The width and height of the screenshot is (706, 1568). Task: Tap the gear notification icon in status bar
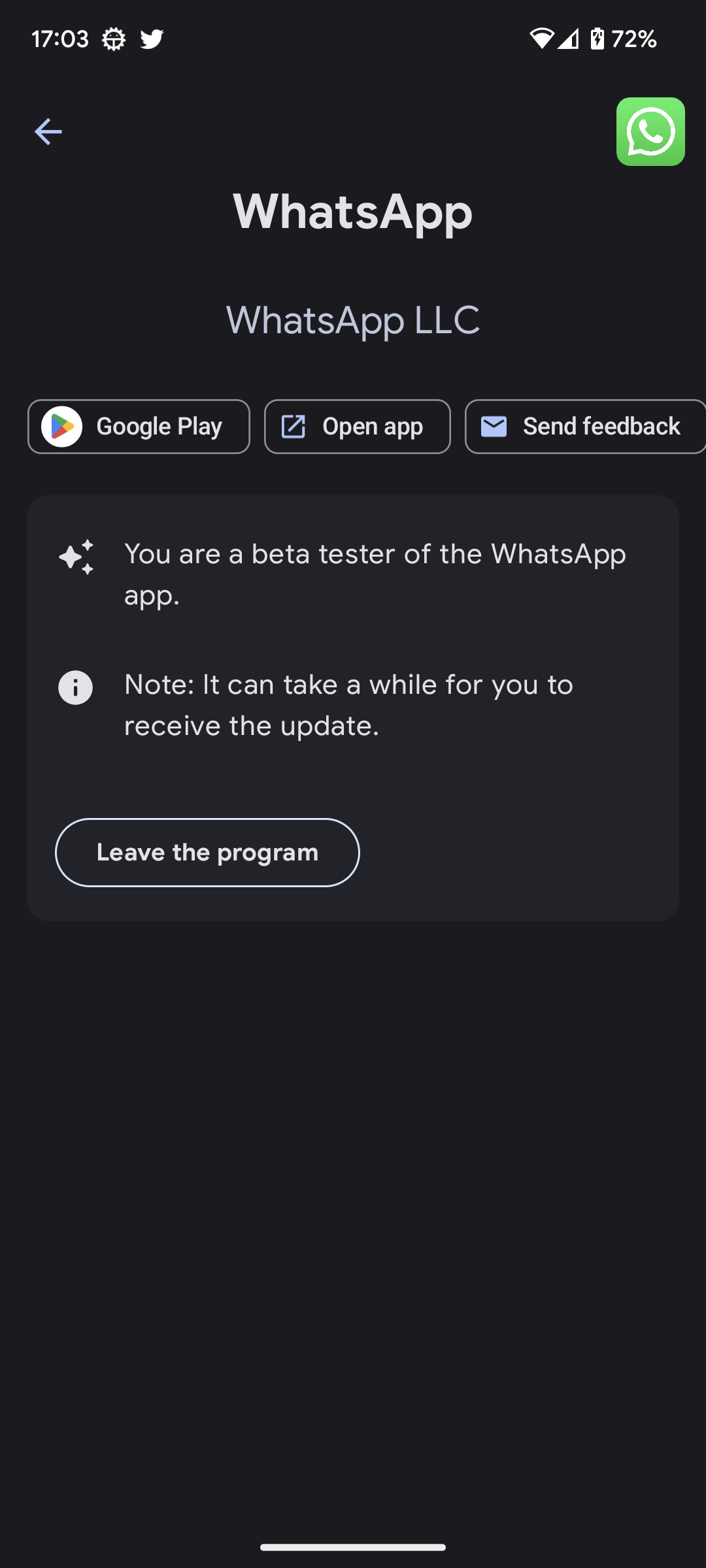click(x=114, y=39)
